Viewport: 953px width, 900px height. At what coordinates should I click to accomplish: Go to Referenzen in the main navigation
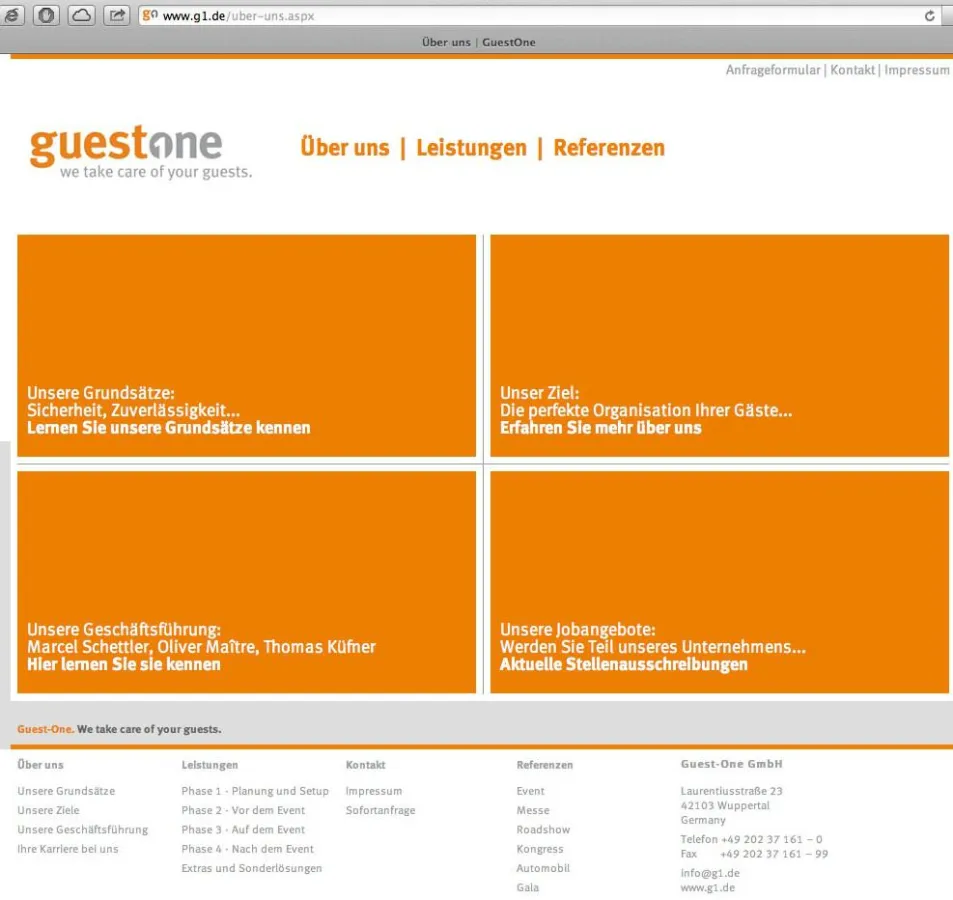click(609, 148)
